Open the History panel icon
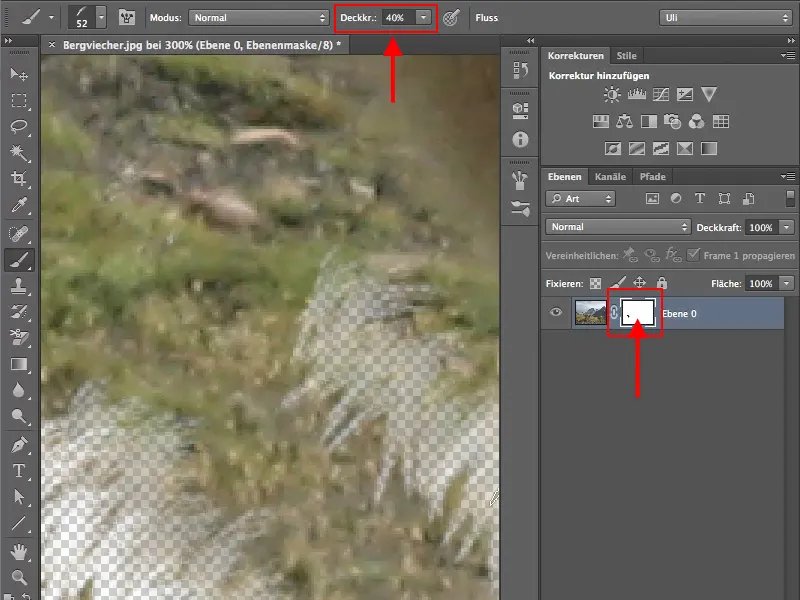Image resolution: width=800 pixels, height=600 pixels. [x=520, y=69]
